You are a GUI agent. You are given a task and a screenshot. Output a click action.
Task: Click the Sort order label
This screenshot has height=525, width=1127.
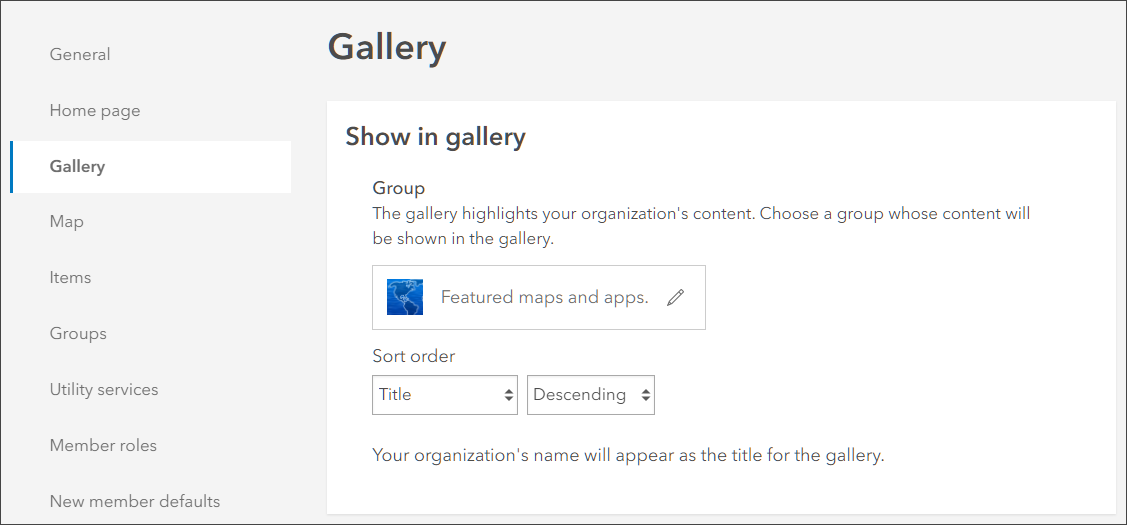(x=414, y=356)
